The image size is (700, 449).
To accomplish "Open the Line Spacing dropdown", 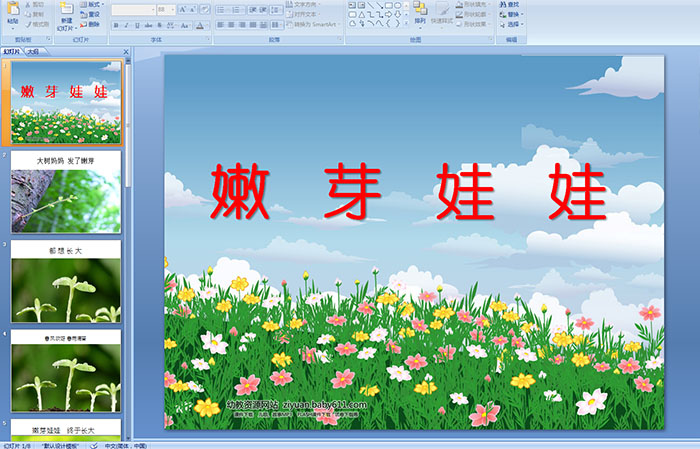I will point(276,10).
